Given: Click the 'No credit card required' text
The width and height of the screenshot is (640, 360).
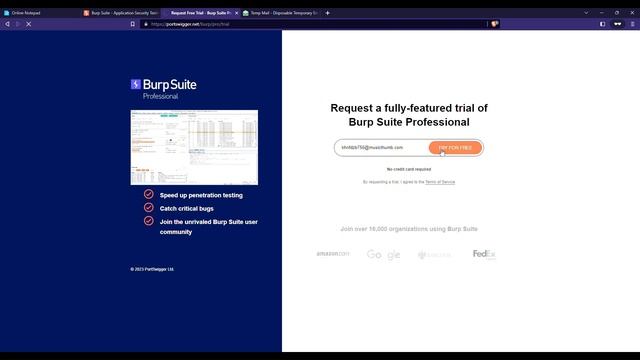Looking at the screenshot, I should (x=409, y=169).
